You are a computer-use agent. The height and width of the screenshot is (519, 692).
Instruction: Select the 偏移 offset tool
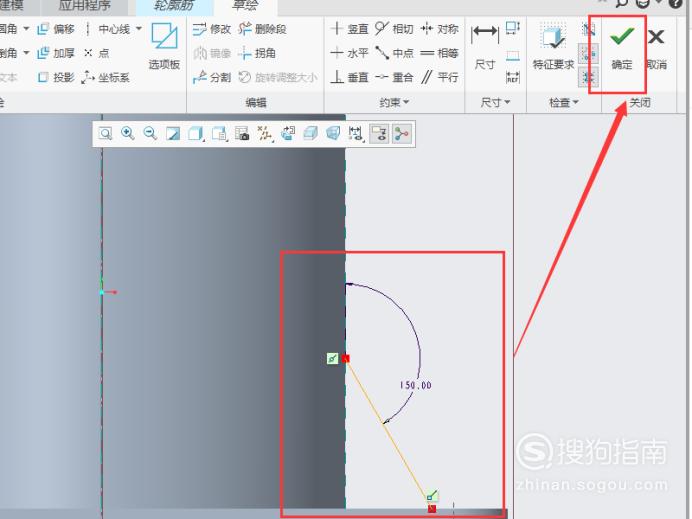coord(56,29)
